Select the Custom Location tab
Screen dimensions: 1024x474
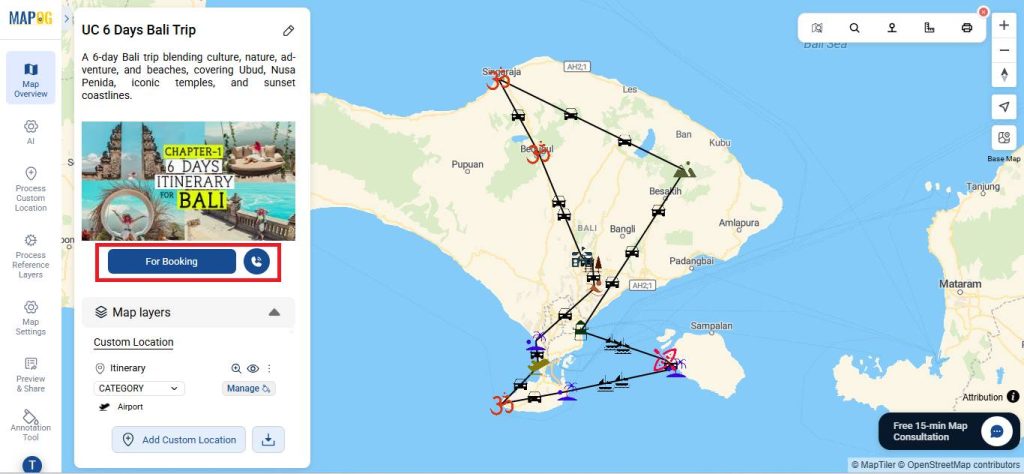point(133,342)
